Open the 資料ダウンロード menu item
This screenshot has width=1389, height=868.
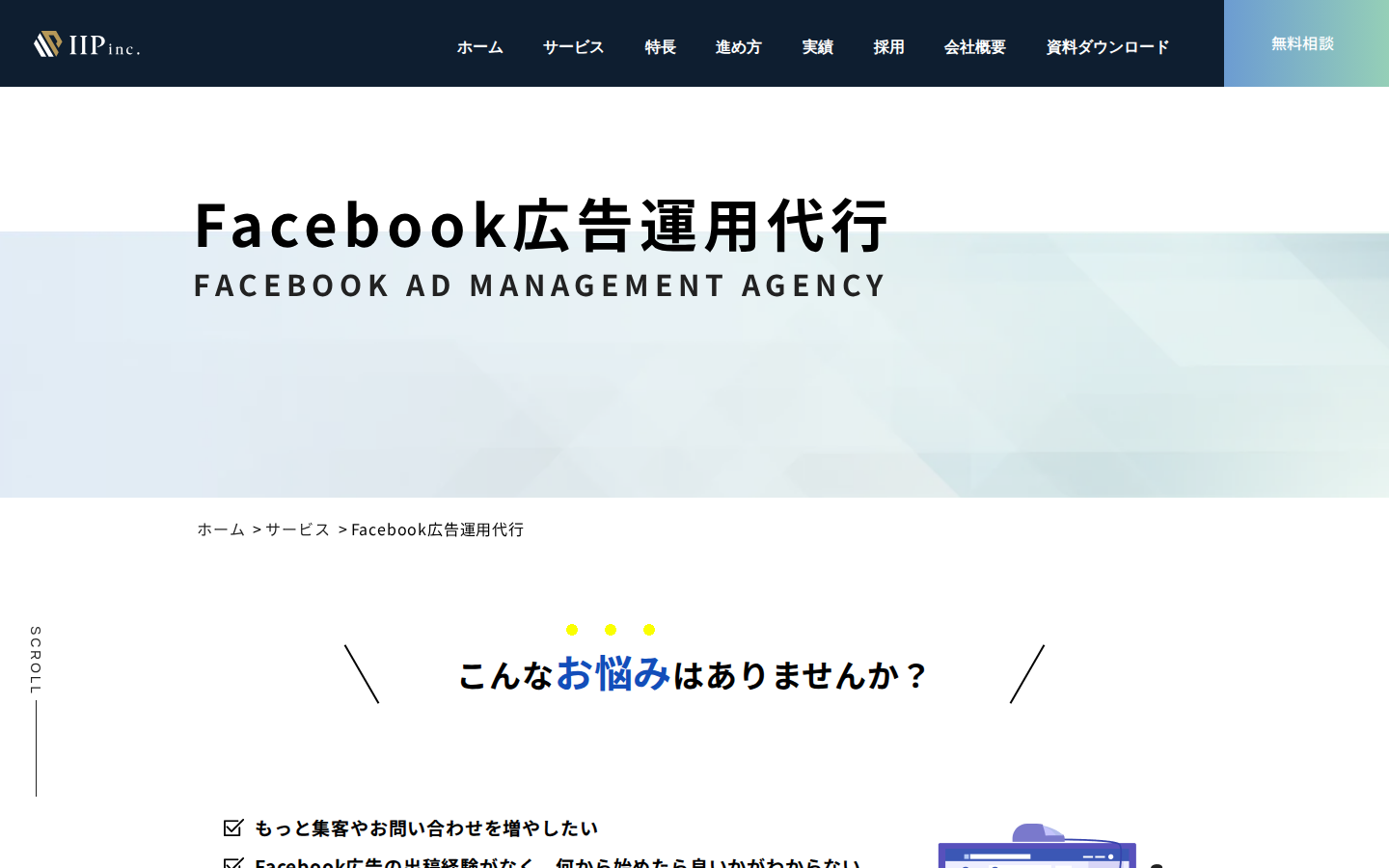pos(1108,46)
